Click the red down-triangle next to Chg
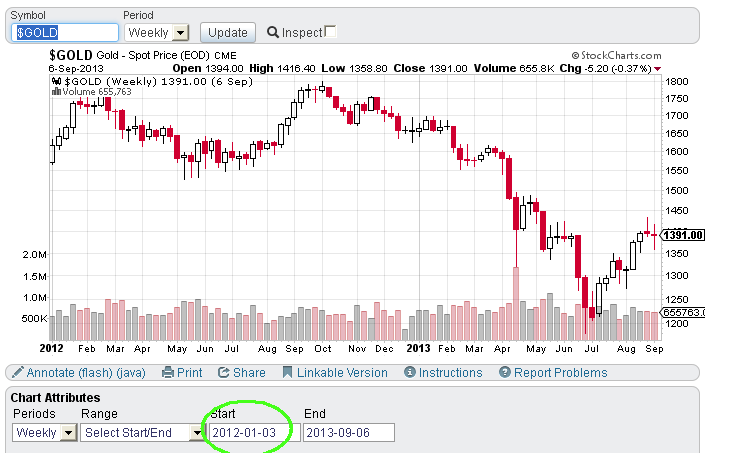Viewport: 733px width, 453px height. [657, 69]
